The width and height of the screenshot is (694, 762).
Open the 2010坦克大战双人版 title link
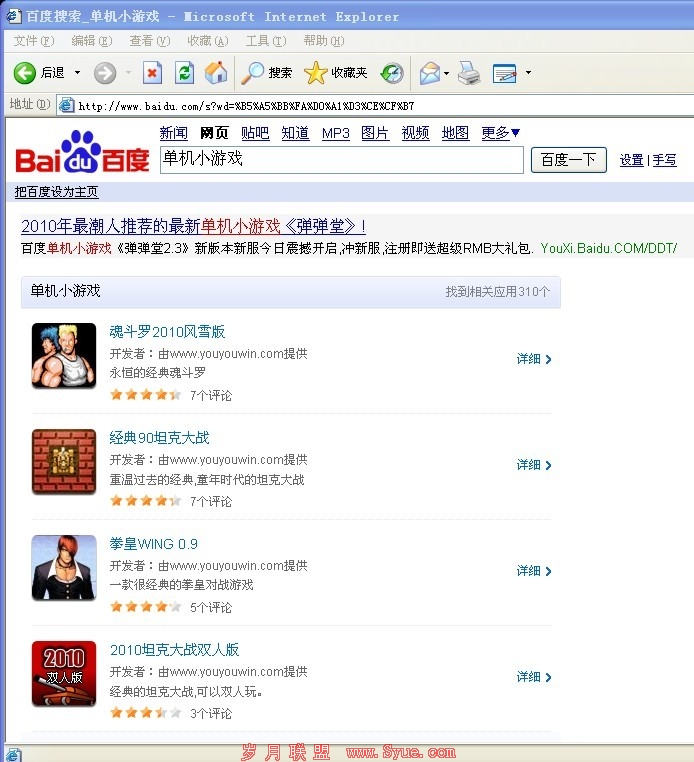[174, 650]
